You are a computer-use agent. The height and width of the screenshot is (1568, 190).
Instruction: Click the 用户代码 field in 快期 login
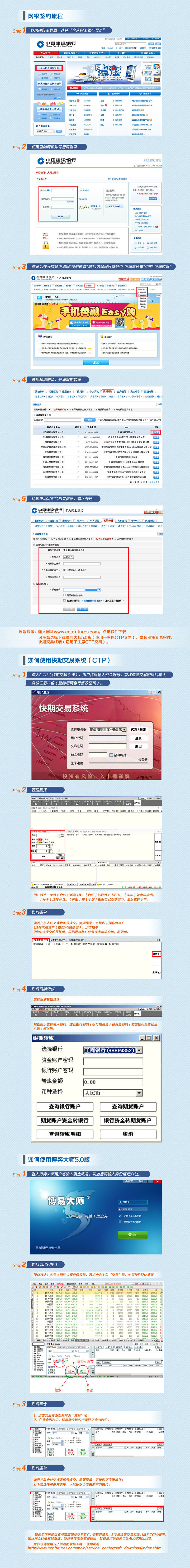[108, 738]
